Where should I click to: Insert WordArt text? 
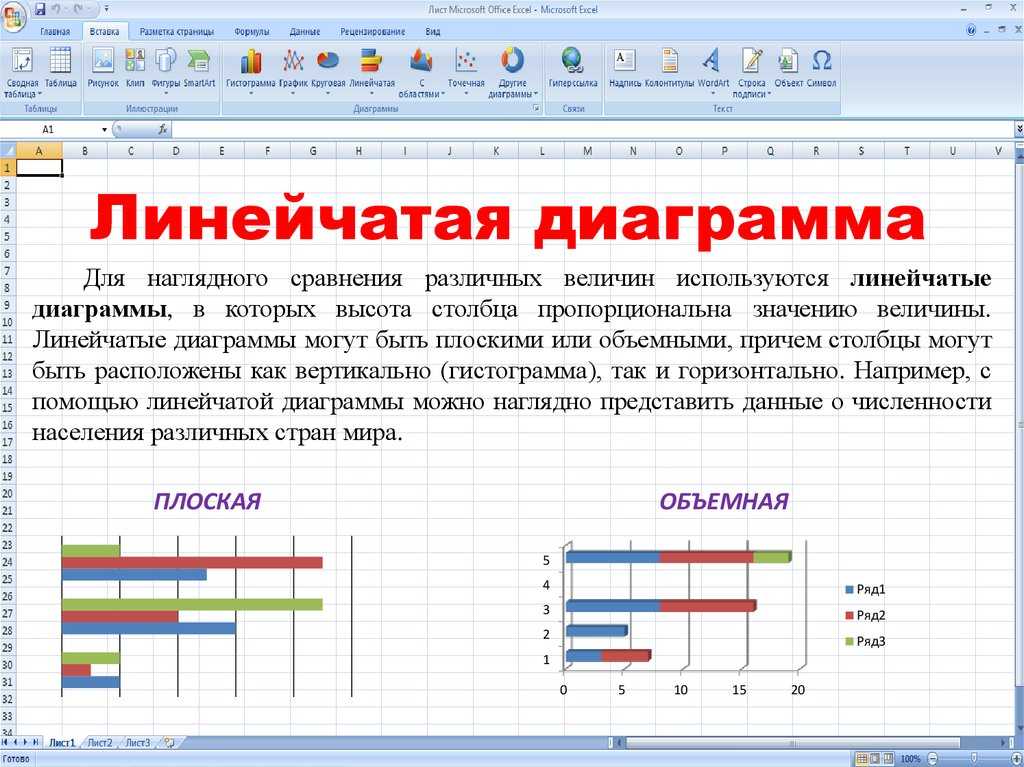point(713,71)
